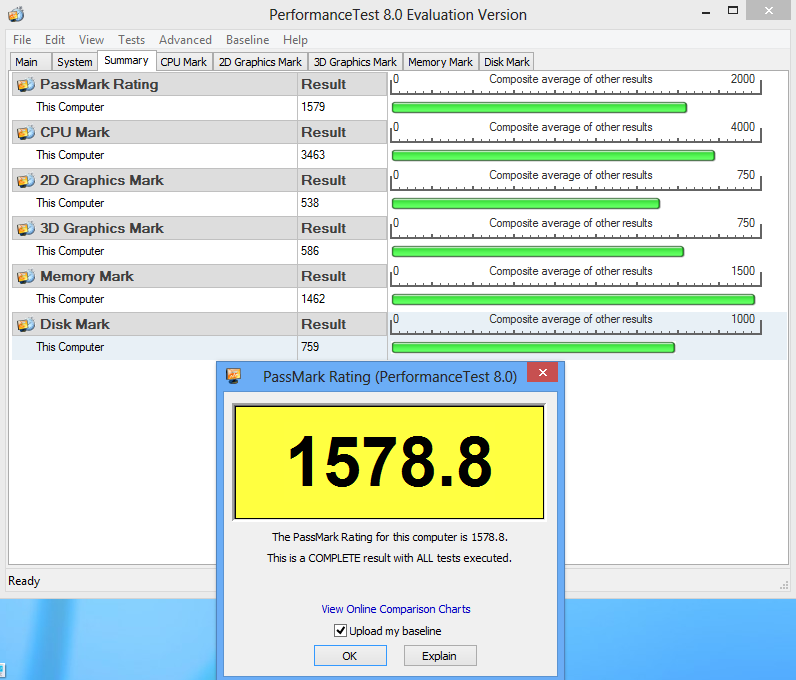Click the window resize grip in status bar
Viewport: 796px width, 680px height.
784,585
